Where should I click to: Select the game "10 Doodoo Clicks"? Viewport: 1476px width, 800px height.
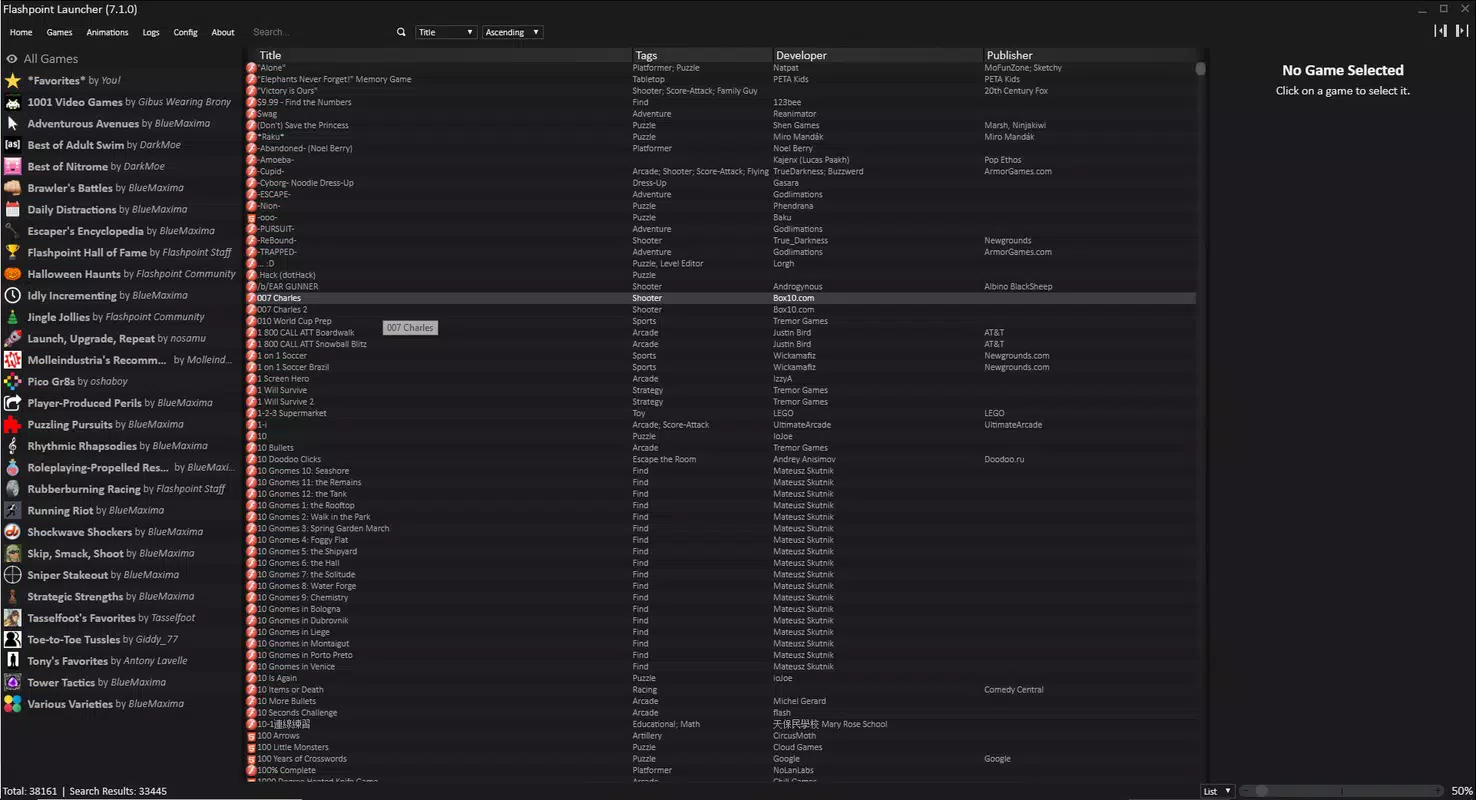click(x=720, y=460)
